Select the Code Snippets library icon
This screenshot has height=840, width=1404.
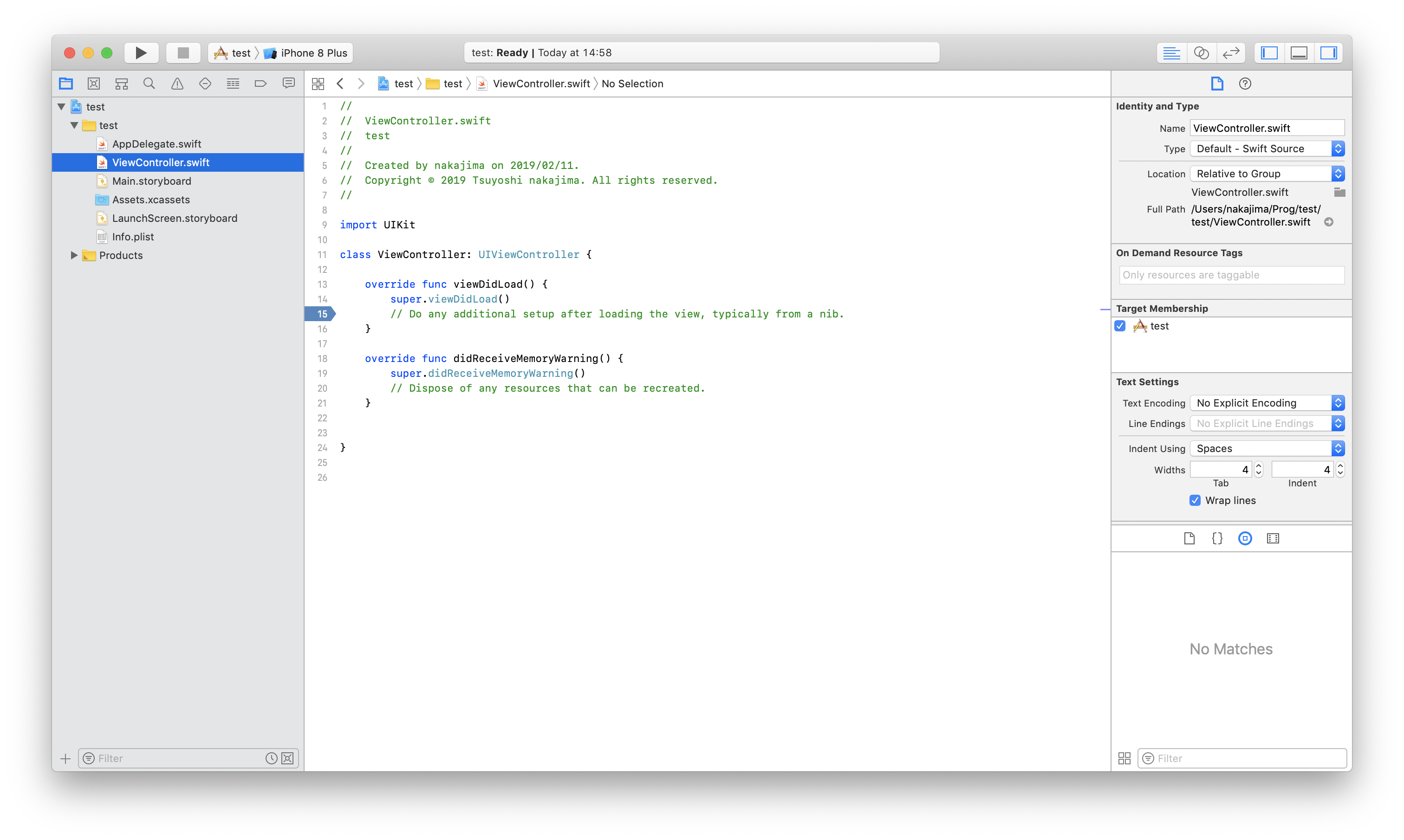click(1217, 538)
